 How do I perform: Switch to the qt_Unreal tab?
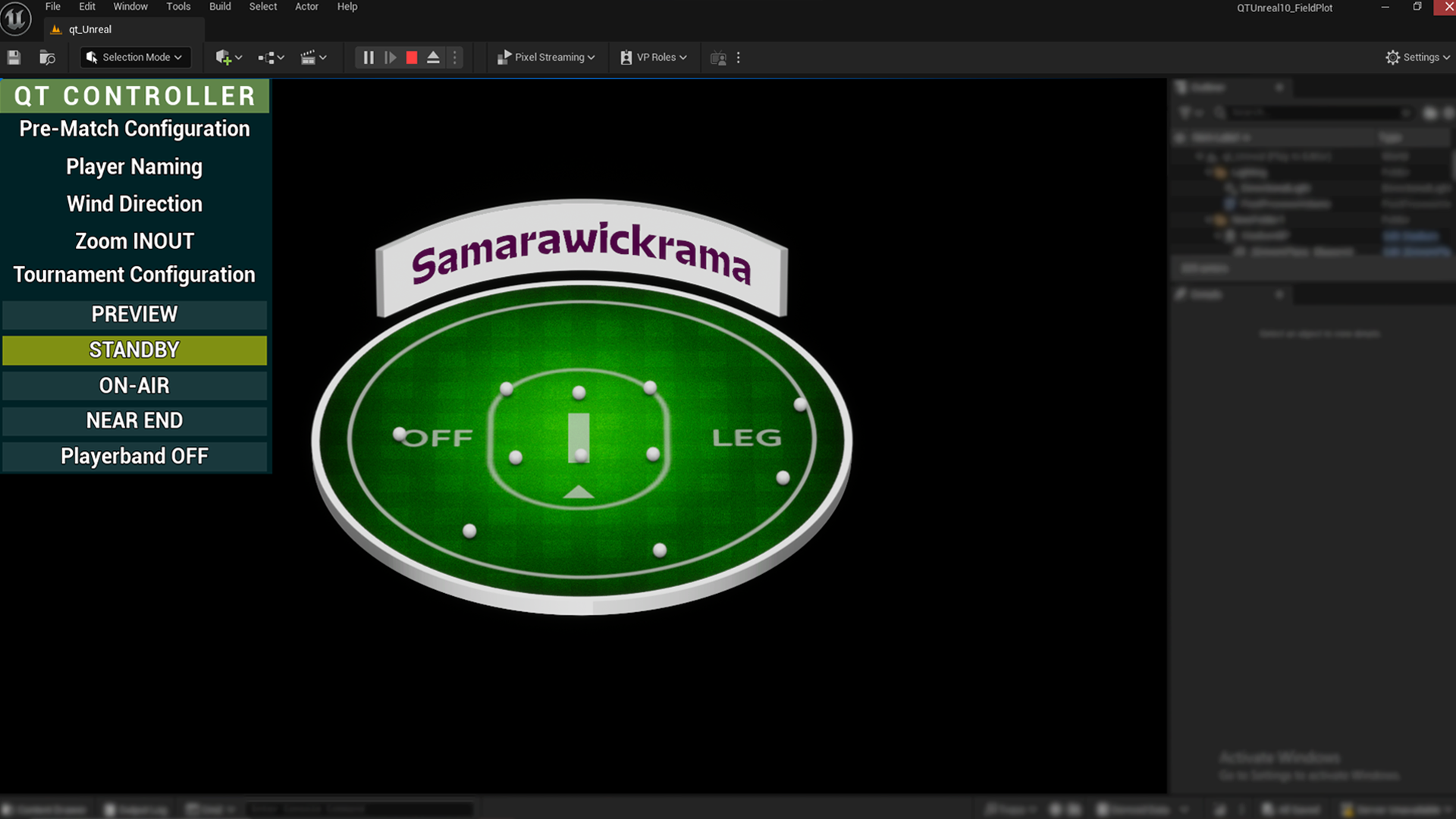[89, 30]
